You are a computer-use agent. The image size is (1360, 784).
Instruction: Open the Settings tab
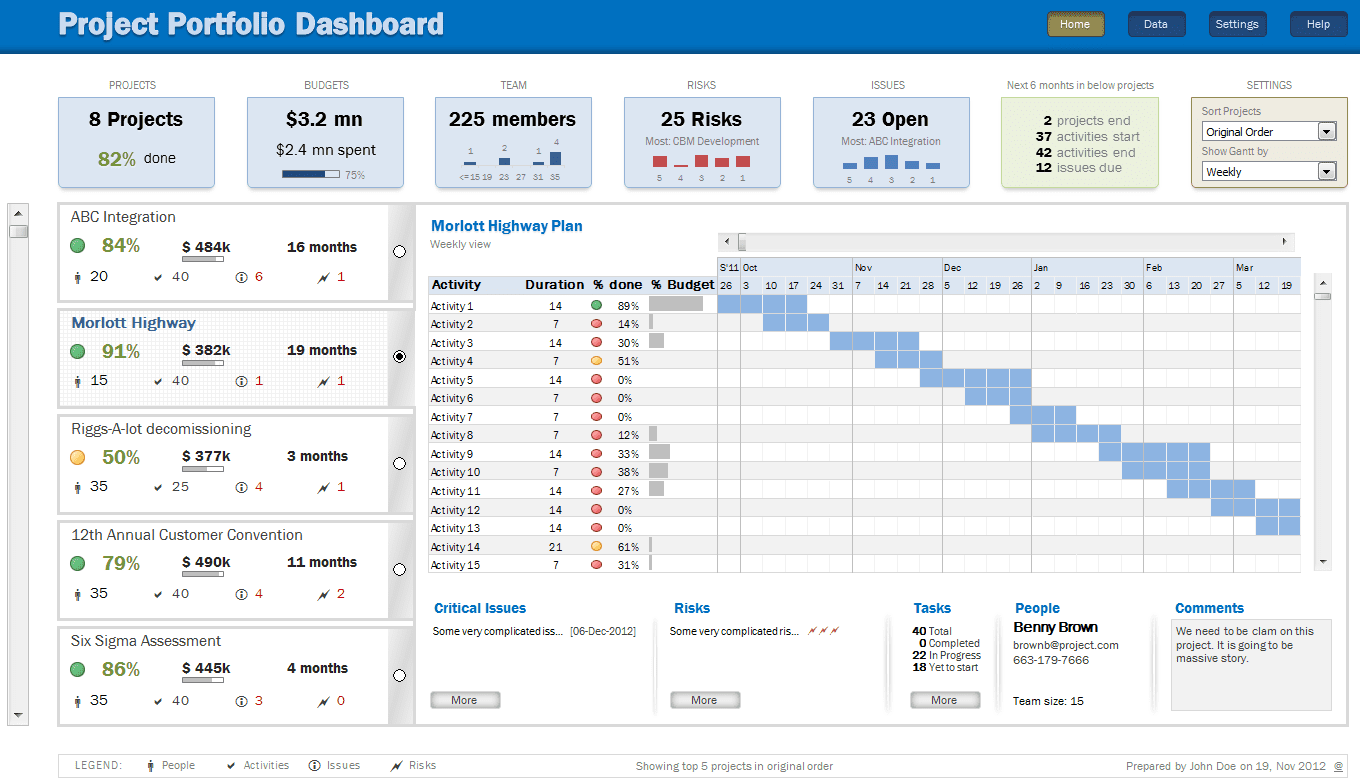(1237, 23)
